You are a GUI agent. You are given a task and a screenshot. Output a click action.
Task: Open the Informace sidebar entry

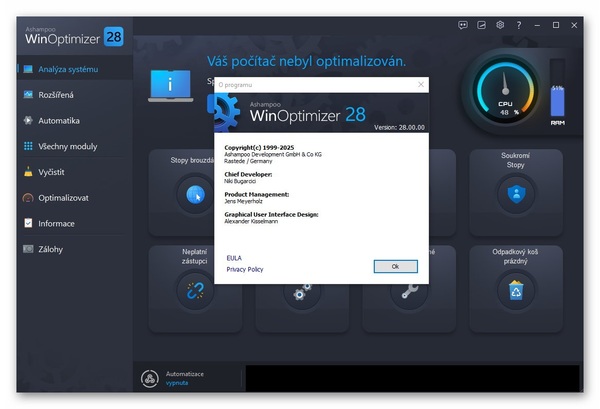click(56, 223)
